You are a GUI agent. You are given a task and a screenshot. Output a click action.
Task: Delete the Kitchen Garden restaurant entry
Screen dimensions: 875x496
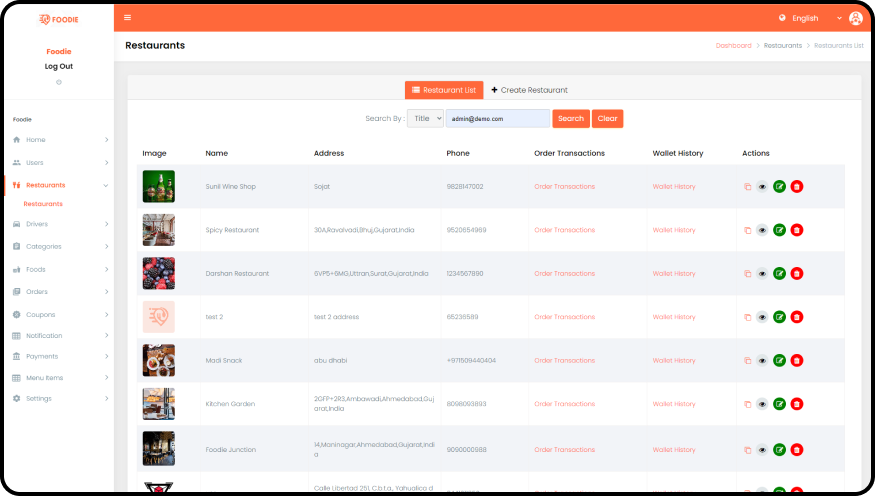(x=796, y=404)
